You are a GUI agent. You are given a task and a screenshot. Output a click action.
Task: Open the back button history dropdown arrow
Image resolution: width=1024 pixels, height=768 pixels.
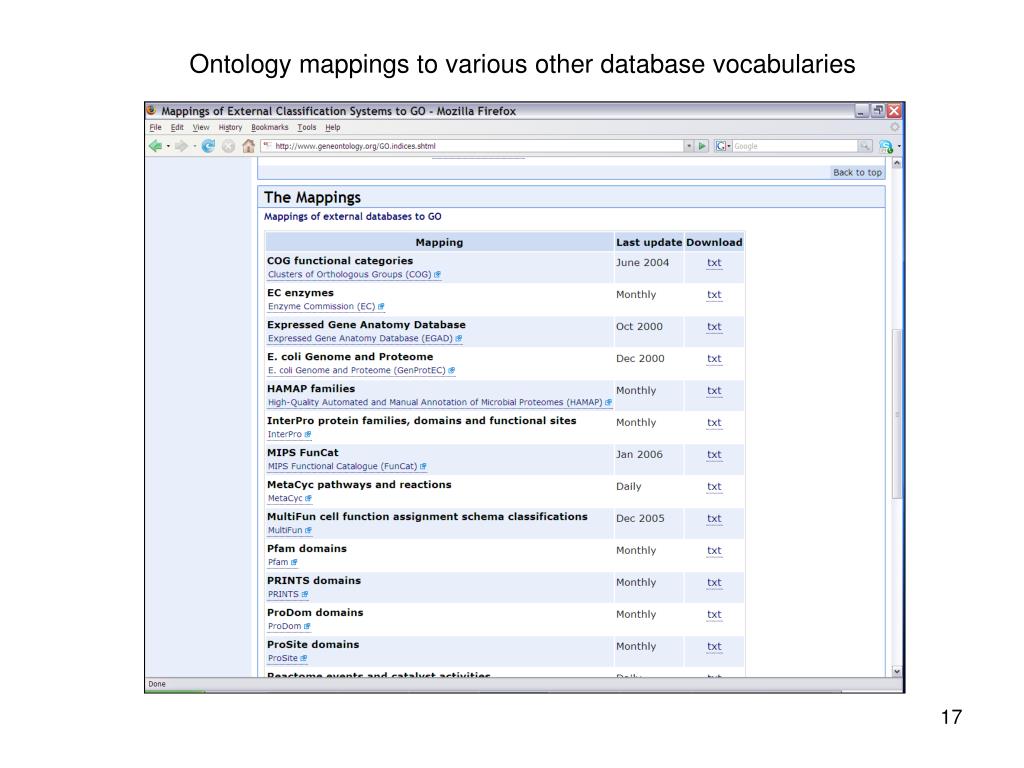pyautogui.click(x=168, y=146)
